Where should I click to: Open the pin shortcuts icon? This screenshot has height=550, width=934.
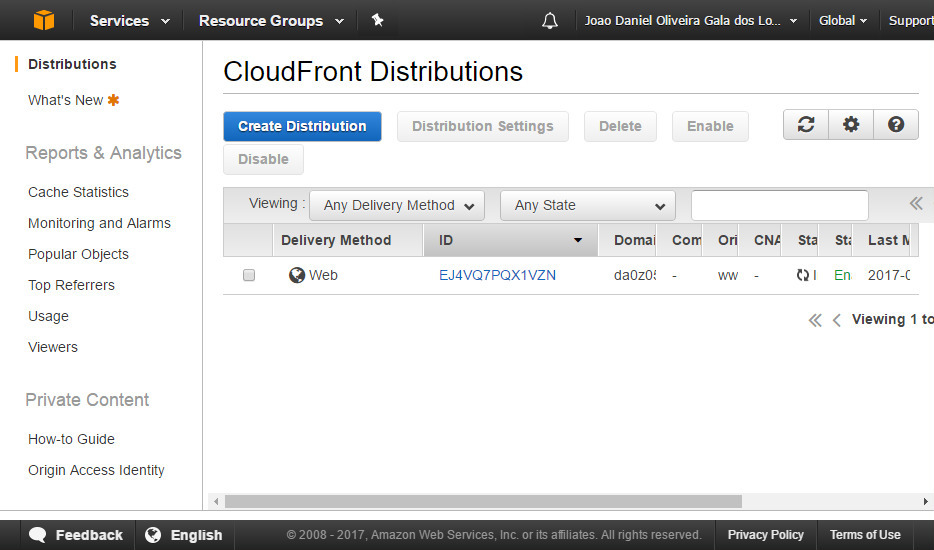(x=377, y=20)
